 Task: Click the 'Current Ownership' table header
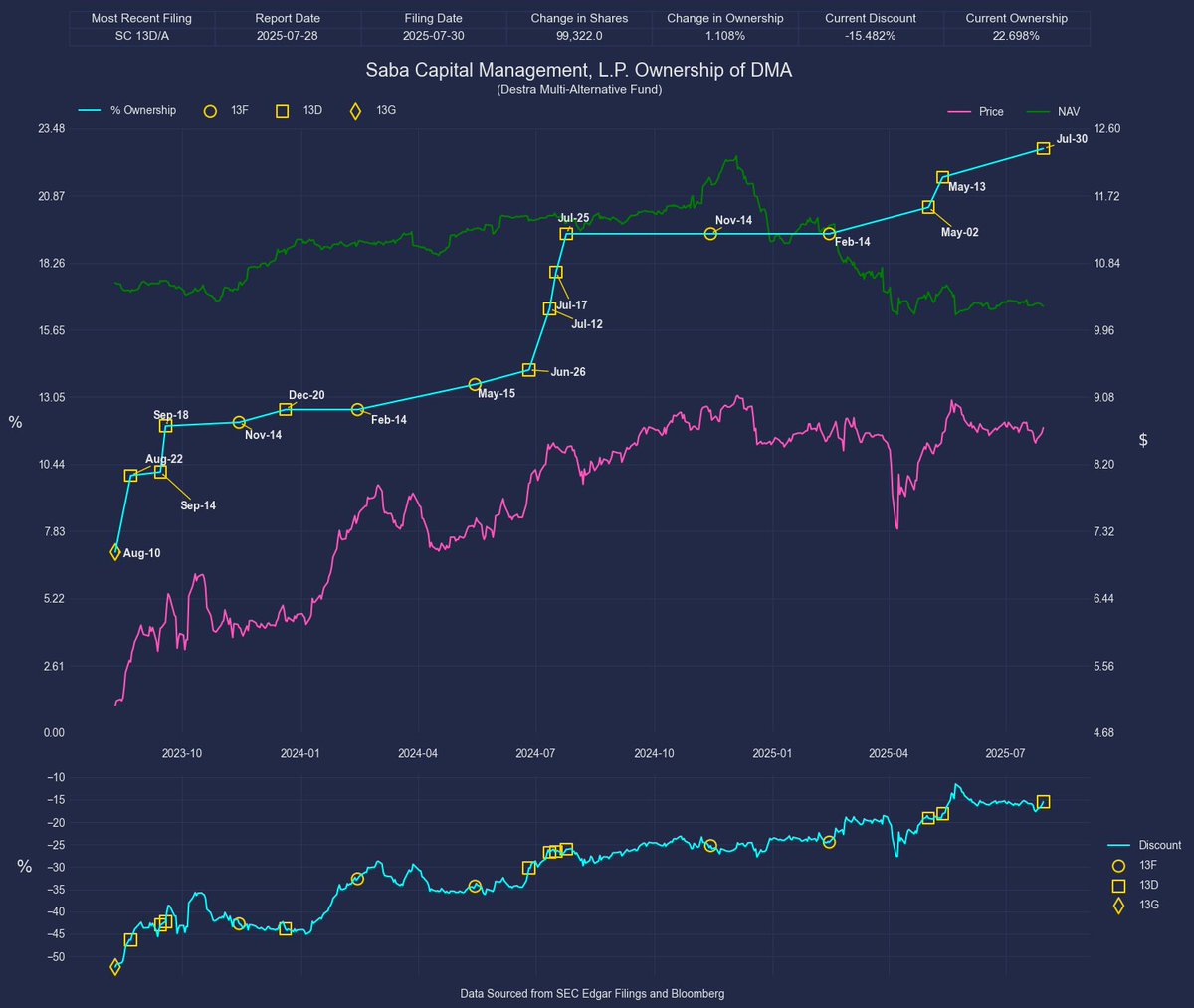pyautogui.click(x=1017, y=19)
